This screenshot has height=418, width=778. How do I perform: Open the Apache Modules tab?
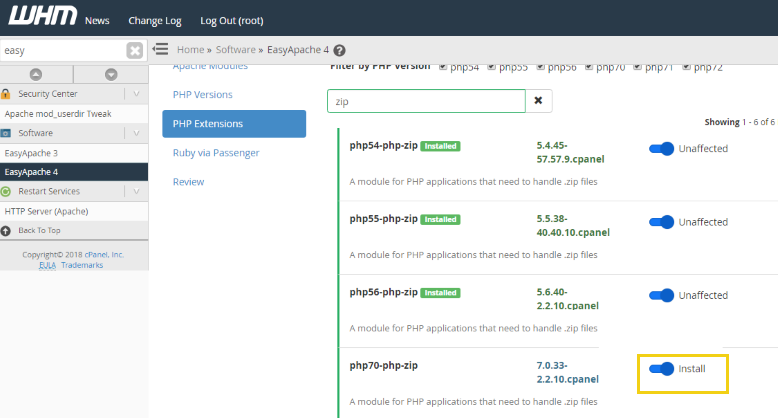tap(210, 67)
